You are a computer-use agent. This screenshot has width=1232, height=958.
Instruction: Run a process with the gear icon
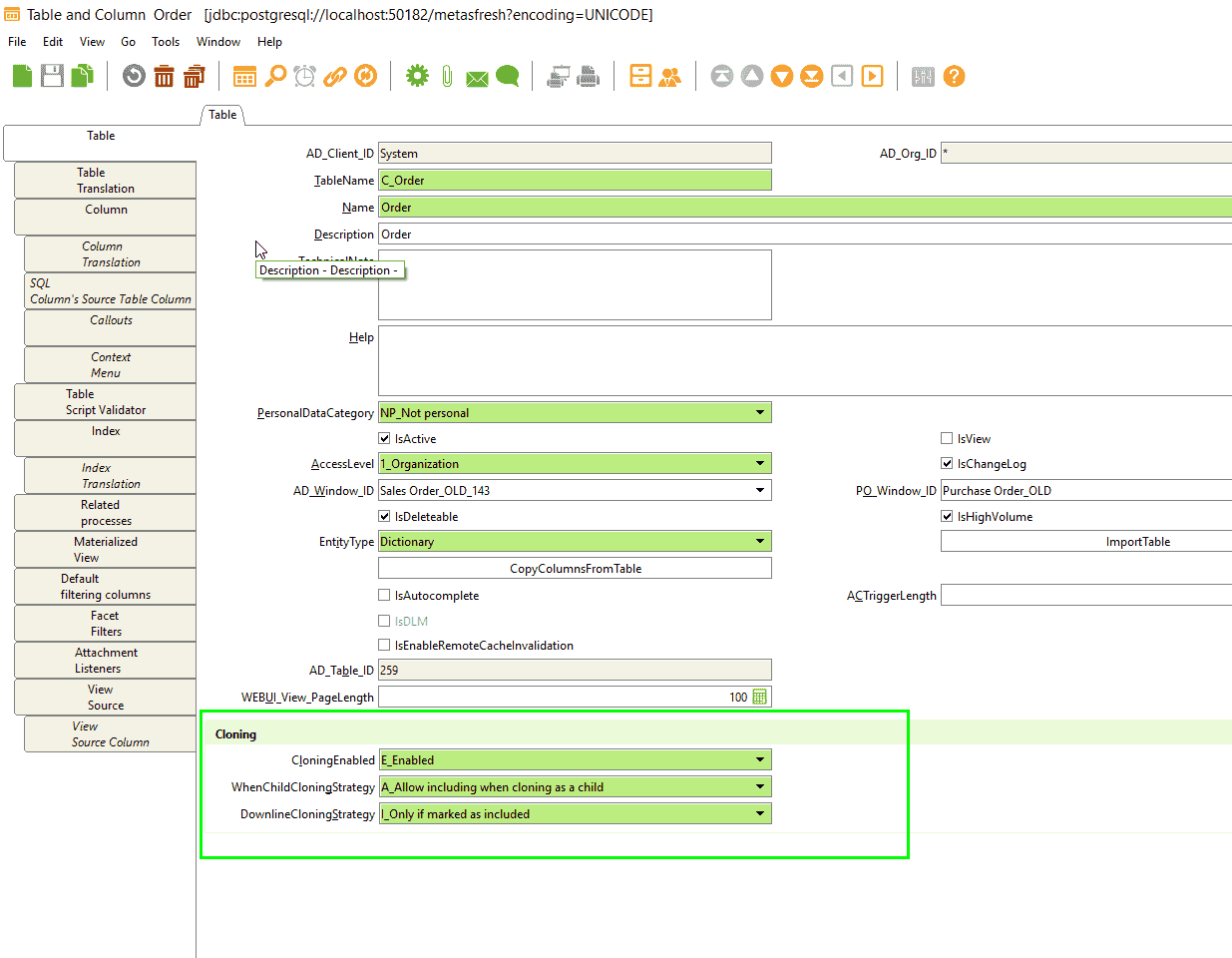pyautogui.click(x=417, y=76)
